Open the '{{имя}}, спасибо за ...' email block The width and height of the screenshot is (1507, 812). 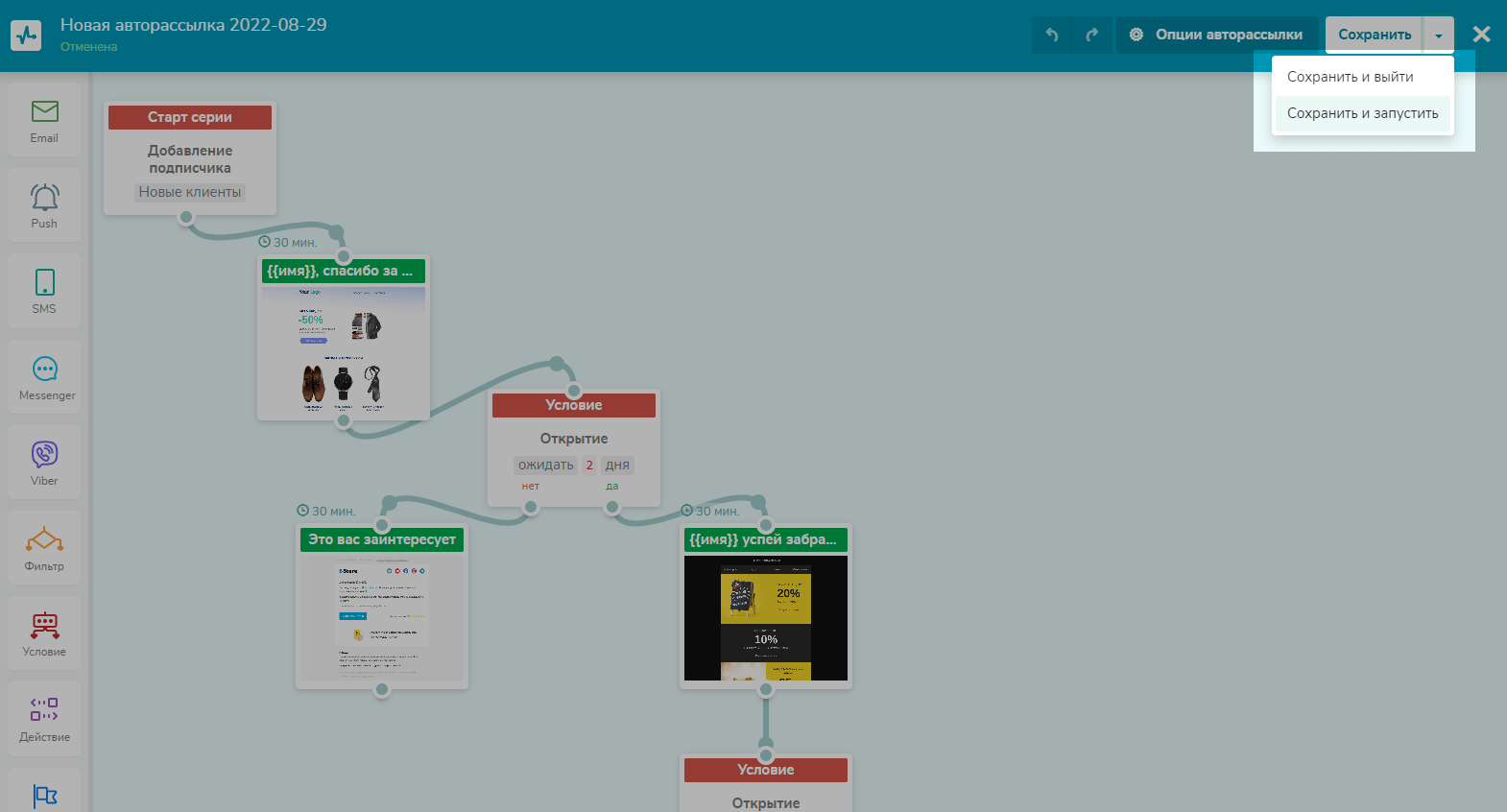pos(344,272)
